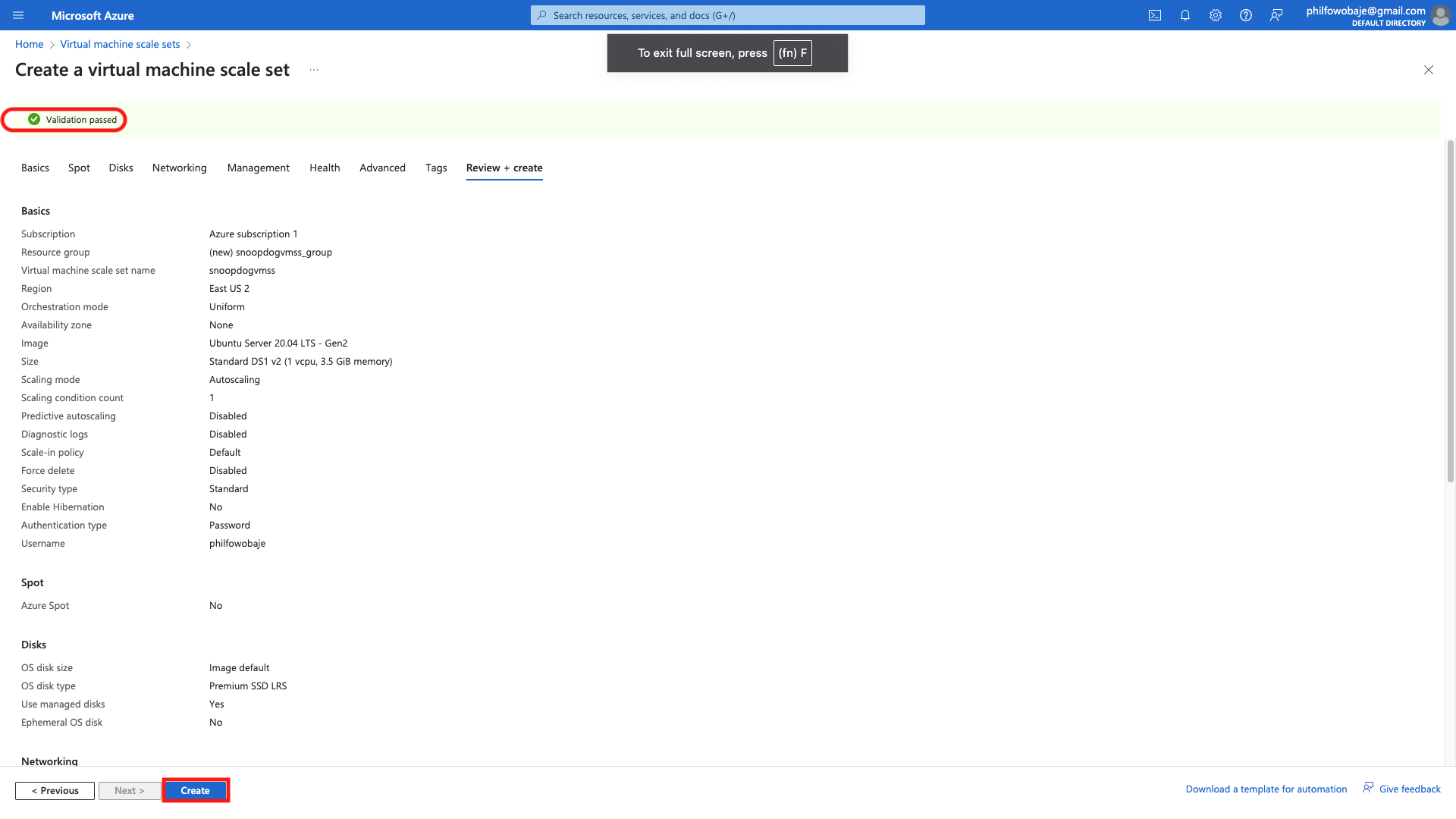Click the Previous button
This screenshot has height=819, width=1456.
point(55,790)
